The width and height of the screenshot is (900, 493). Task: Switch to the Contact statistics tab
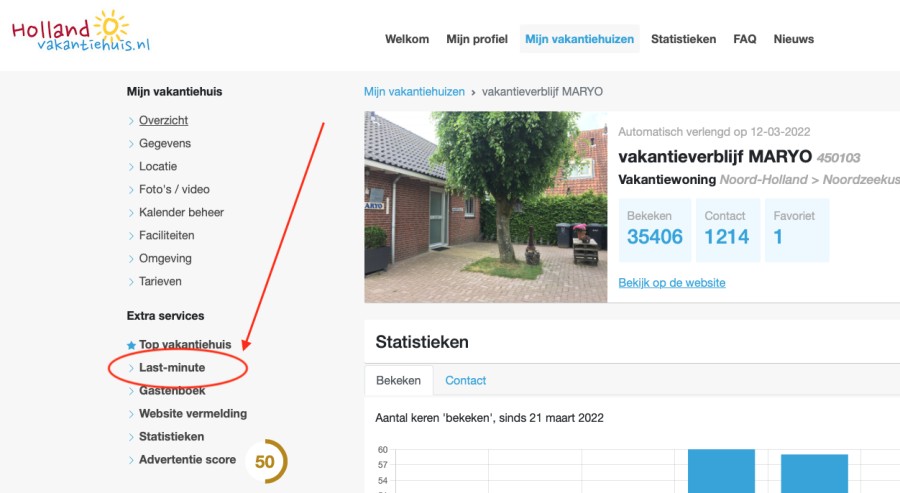(x=465, y=380)
